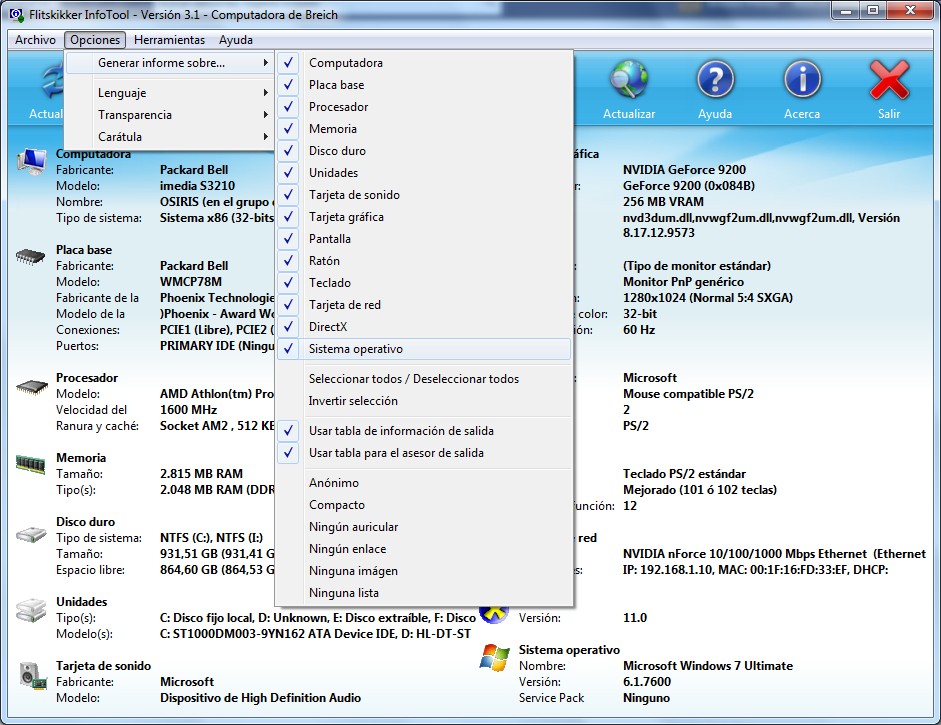Toggle Sistema operativo report option

(424, 349)
